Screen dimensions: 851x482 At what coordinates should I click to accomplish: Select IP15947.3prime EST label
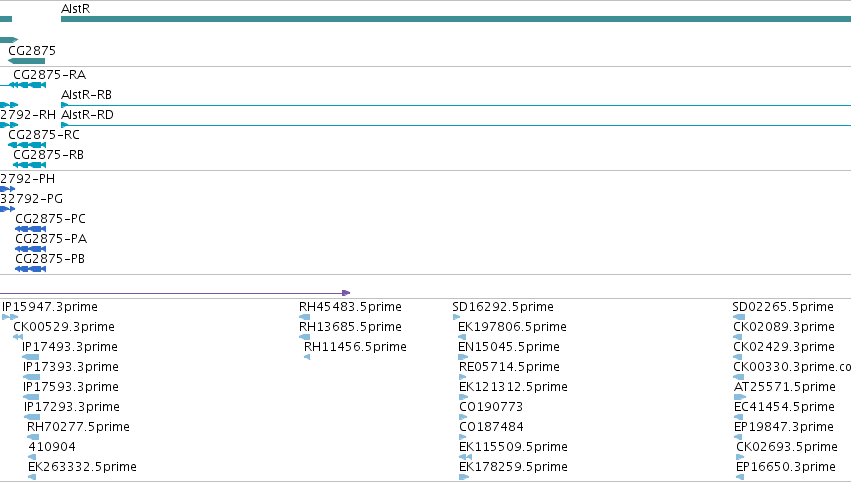[50, 307]
